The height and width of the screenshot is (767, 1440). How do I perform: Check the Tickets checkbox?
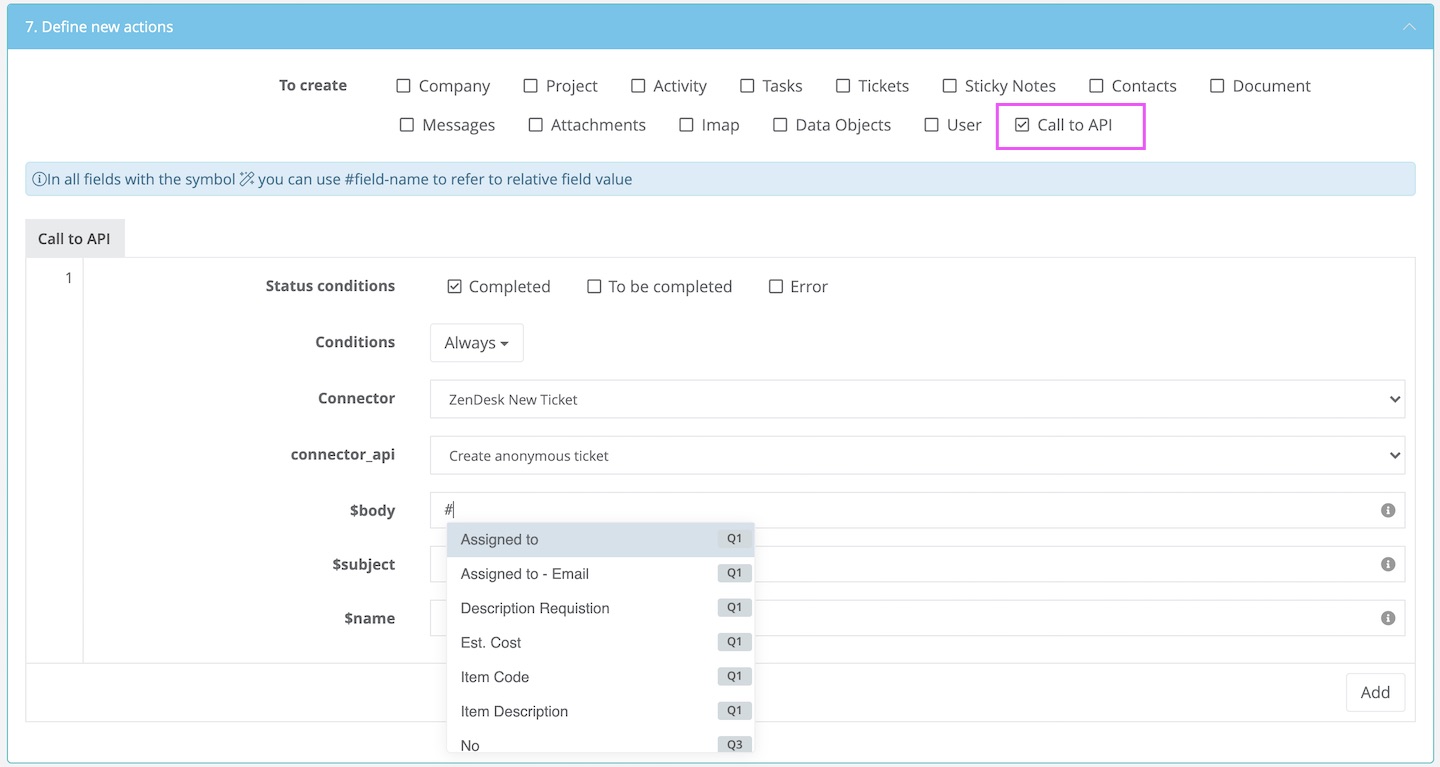click(841, 86)
